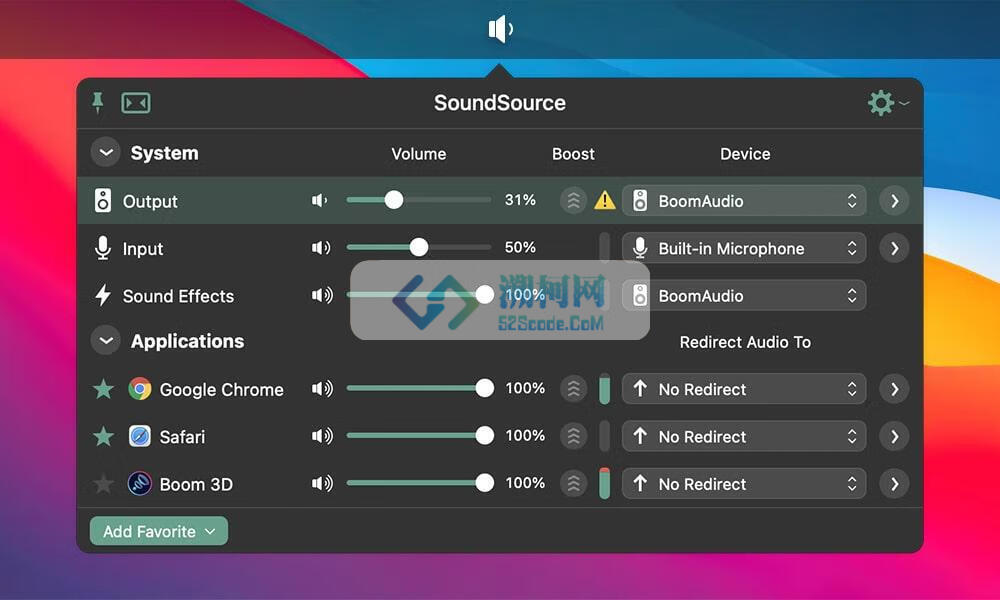Mute Google Chrome audio
Image resolution: width=1000 pixels, height=600 pixels.
pos(322,388)
